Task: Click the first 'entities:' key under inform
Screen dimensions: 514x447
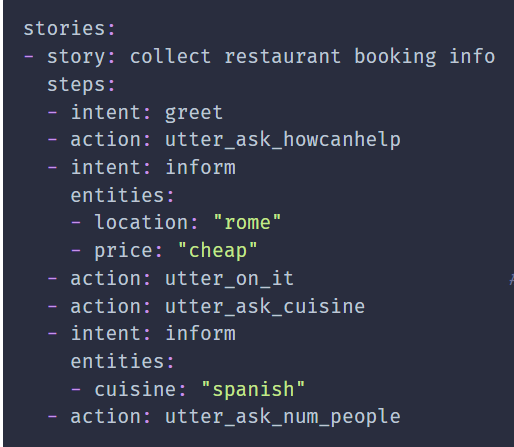Action: point(122,195)
